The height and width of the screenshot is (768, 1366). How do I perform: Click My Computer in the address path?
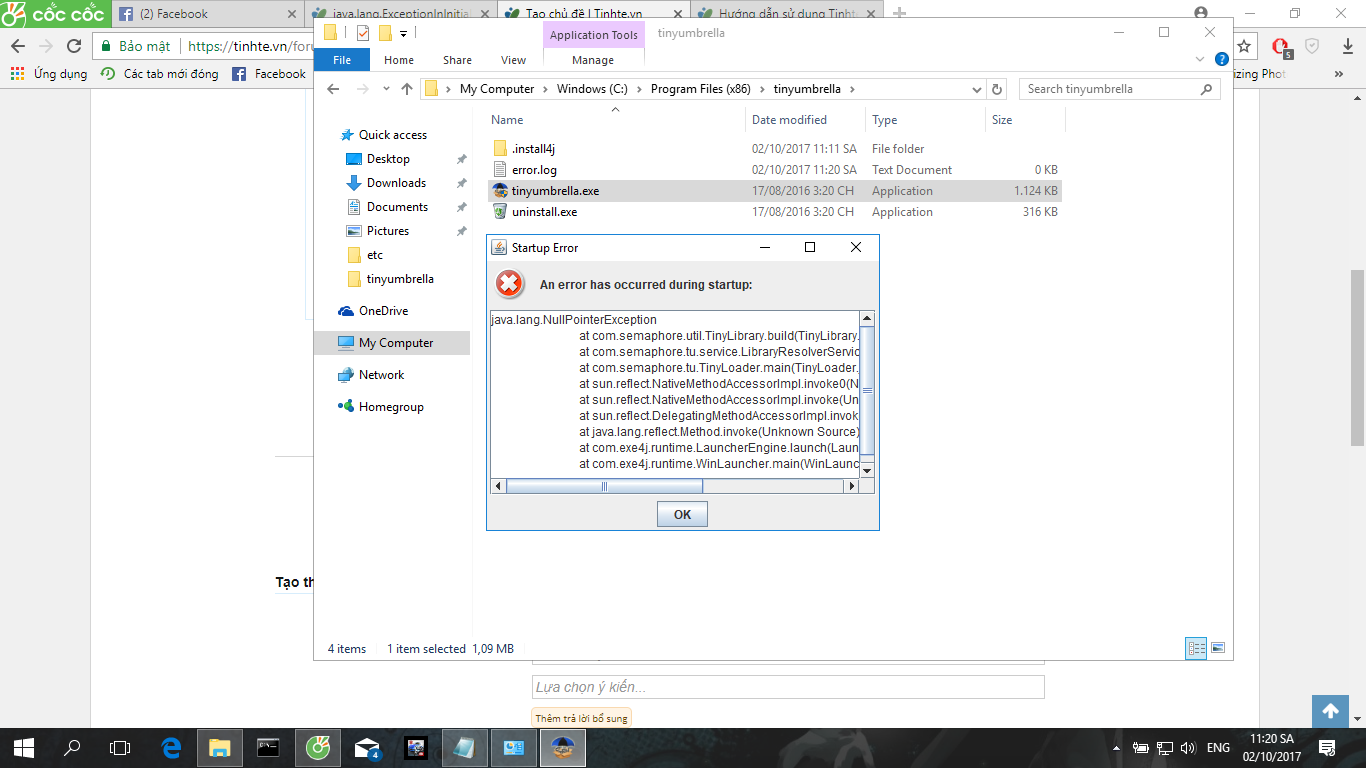click(497, 89)
